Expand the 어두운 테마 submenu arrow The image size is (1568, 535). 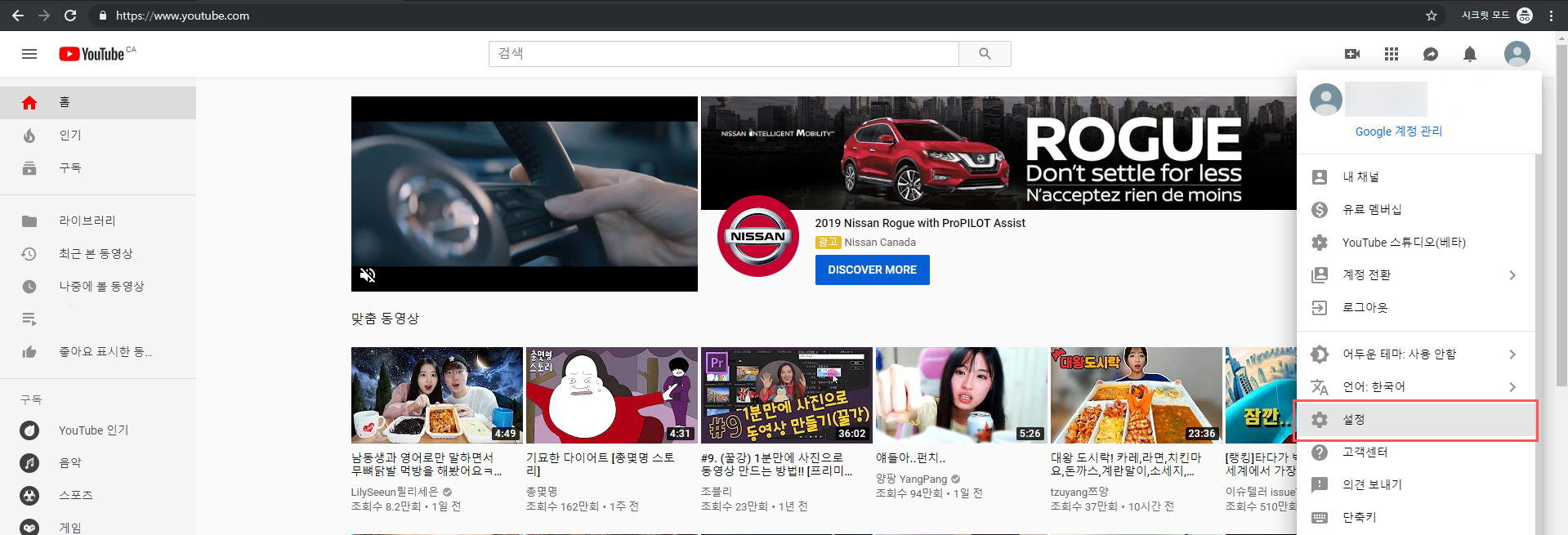point(1512,354)
